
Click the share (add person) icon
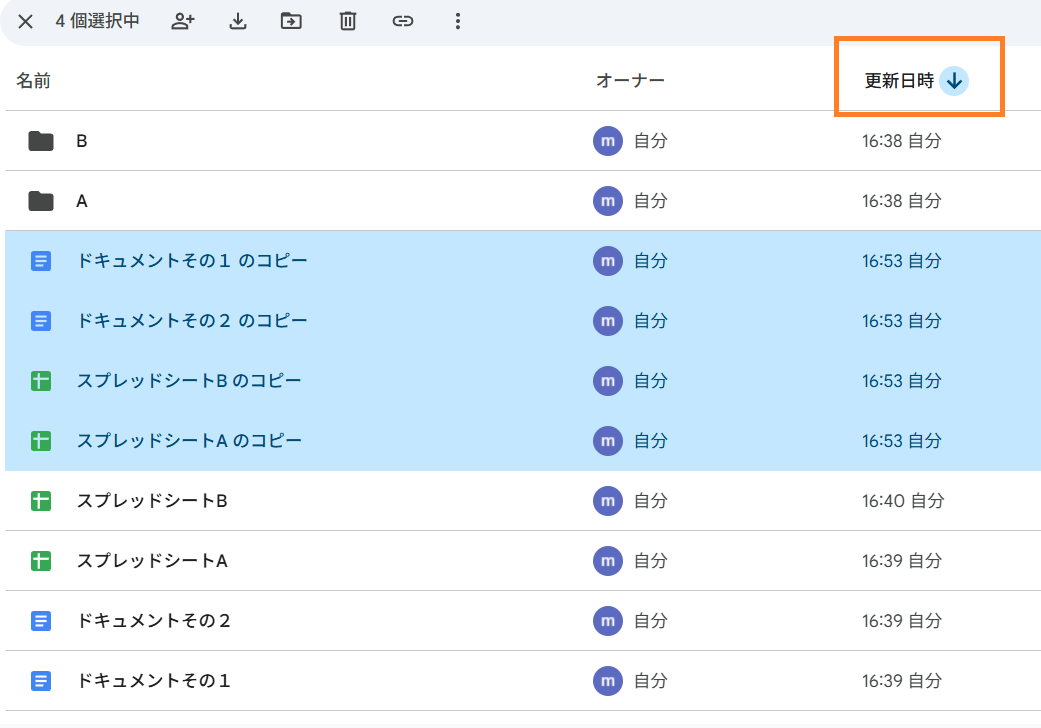click(182, 21)
